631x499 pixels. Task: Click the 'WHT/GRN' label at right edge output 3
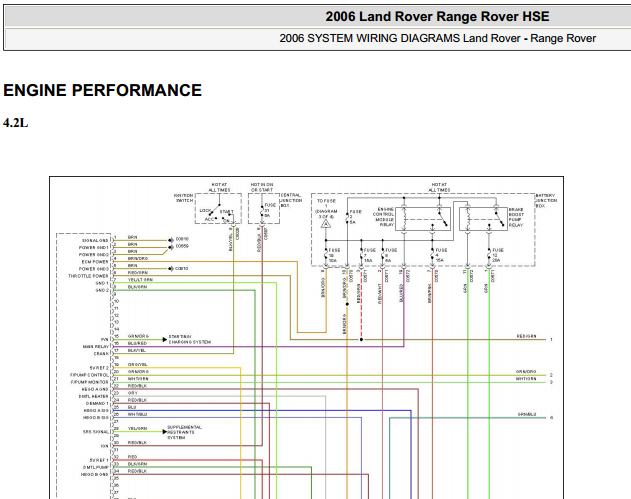coord(526,379)
